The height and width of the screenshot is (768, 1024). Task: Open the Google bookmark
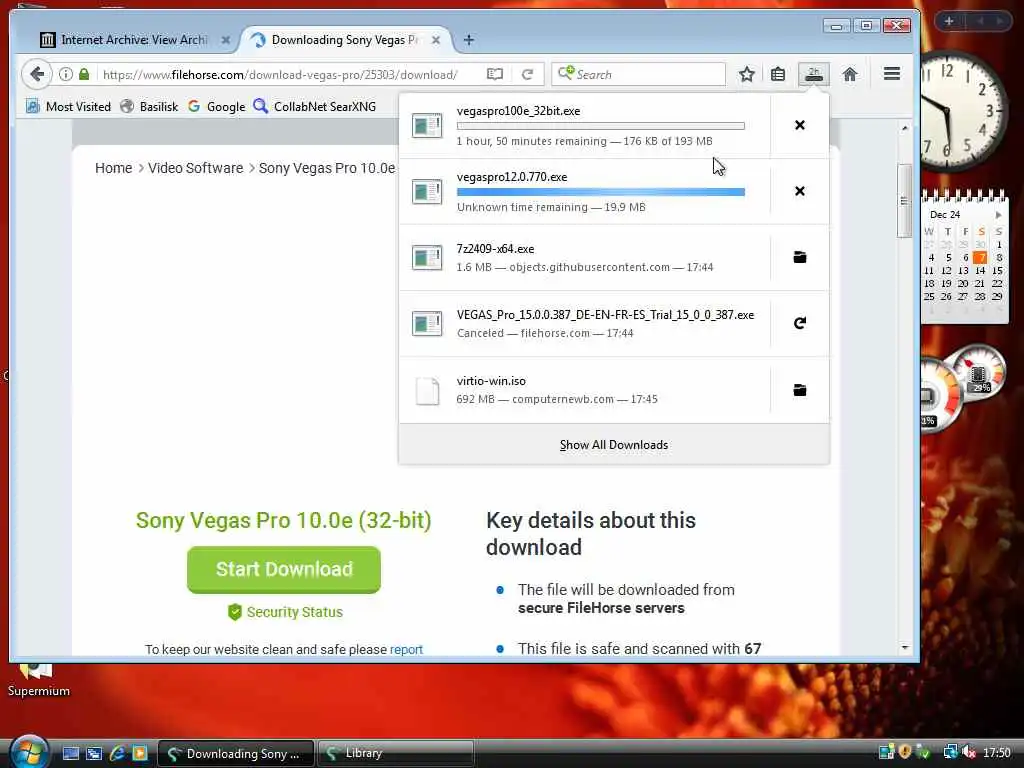[216, 106]
